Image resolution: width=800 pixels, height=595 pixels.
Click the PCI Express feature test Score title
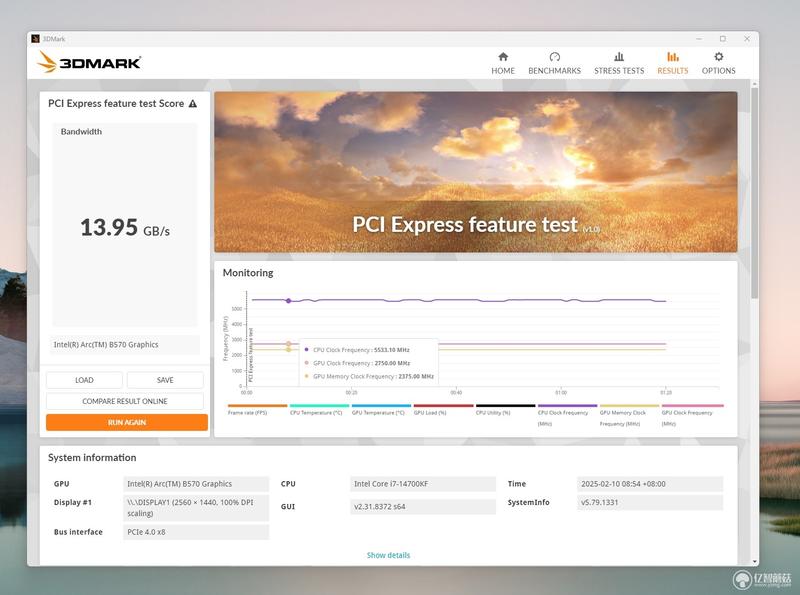(116, 104)
